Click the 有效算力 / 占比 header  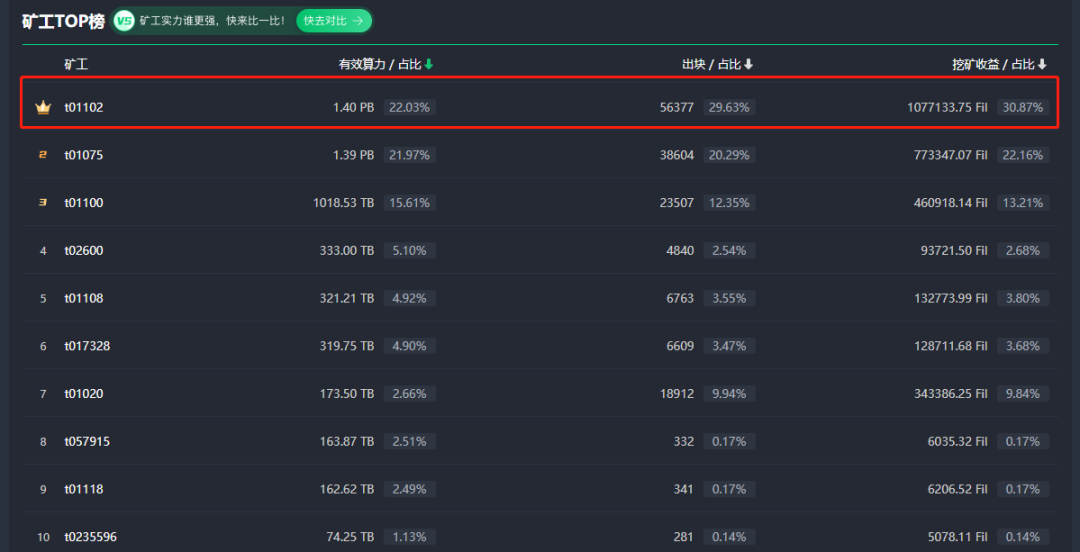click(379, 65)
